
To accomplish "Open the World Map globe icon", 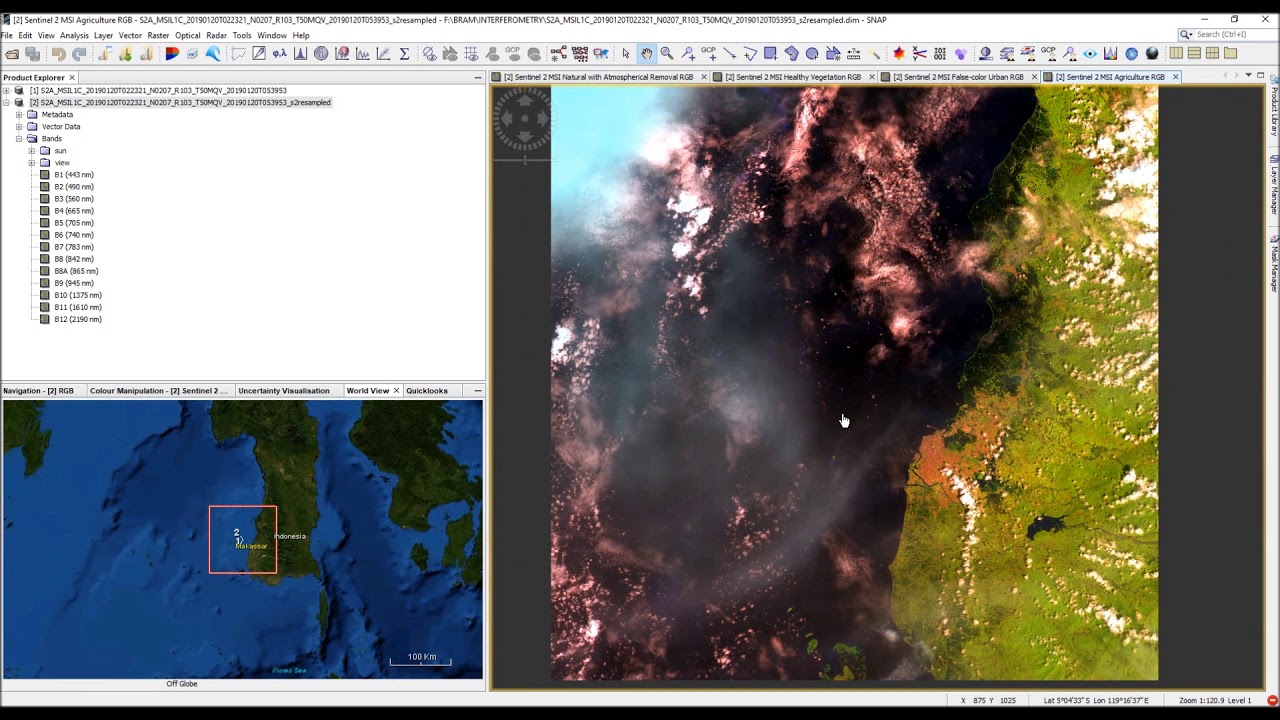I will click(x=1131, y=54).
